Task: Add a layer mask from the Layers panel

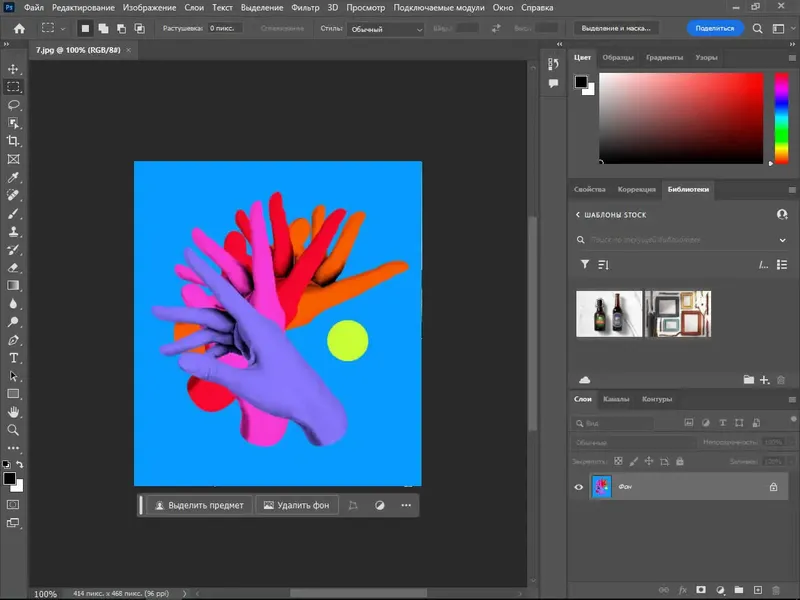Action: 701,589
